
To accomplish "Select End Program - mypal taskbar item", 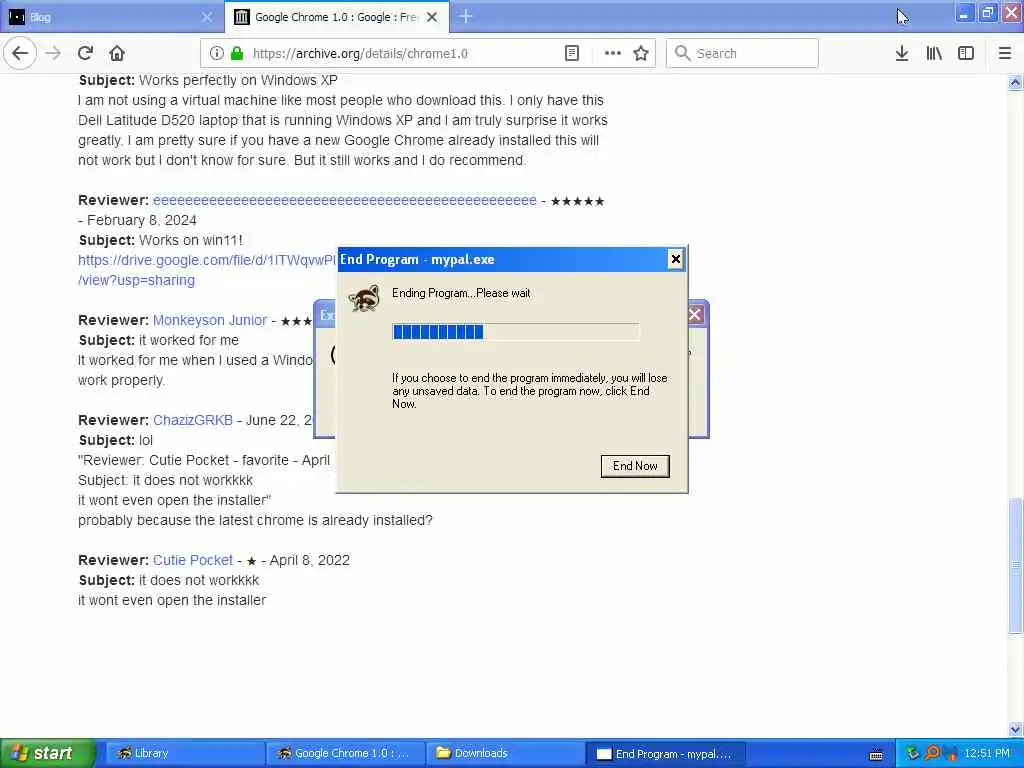I will click(x=666, y=754).
